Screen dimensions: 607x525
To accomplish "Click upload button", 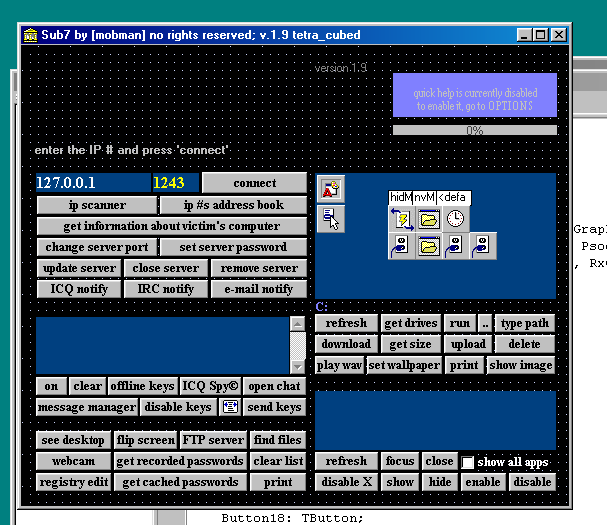I will (468, 344).
